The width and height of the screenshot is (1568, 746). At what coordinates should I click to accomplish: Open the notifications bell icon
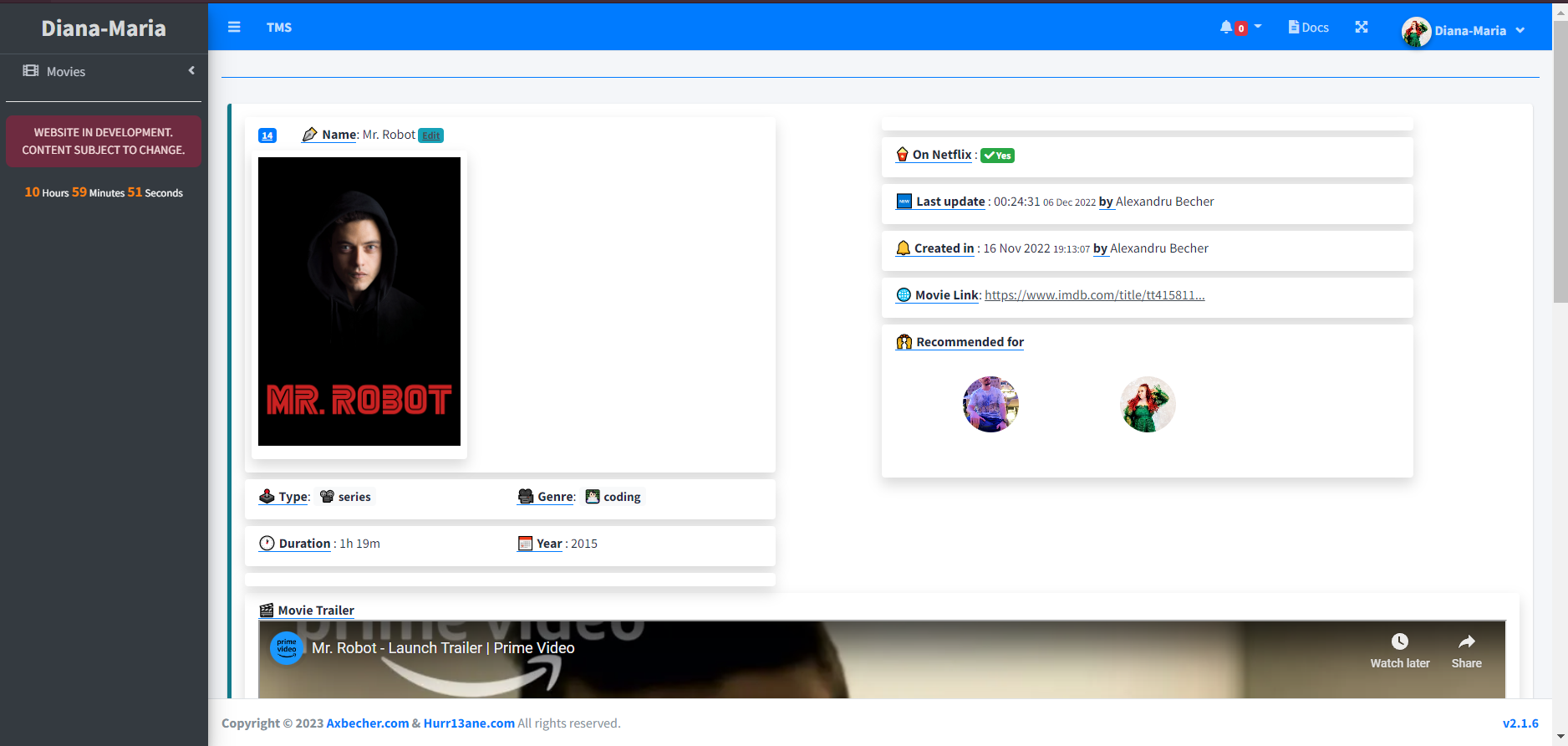tap(1226, 28)
